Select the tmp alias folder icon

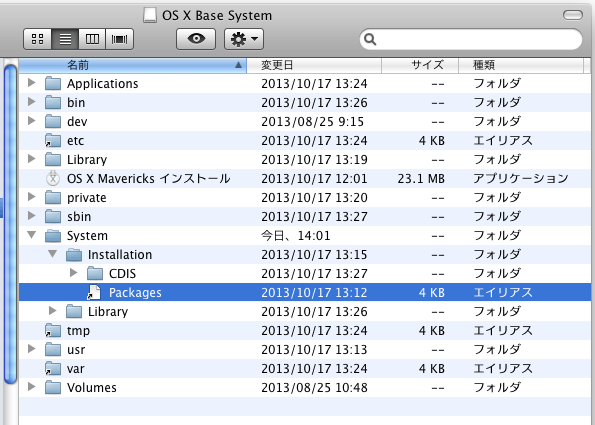point(53,330)
